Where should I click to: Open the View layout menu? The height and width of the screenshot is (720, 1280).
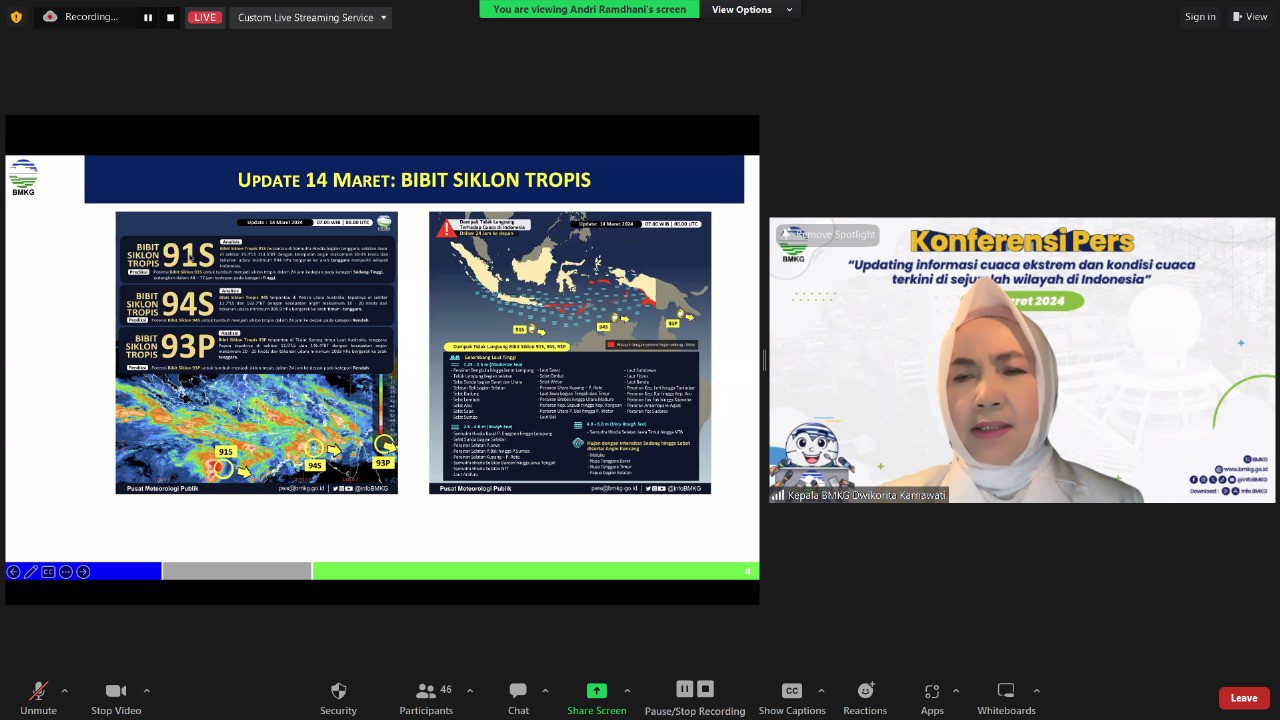pyautogui.click(x=1250, y=17)
